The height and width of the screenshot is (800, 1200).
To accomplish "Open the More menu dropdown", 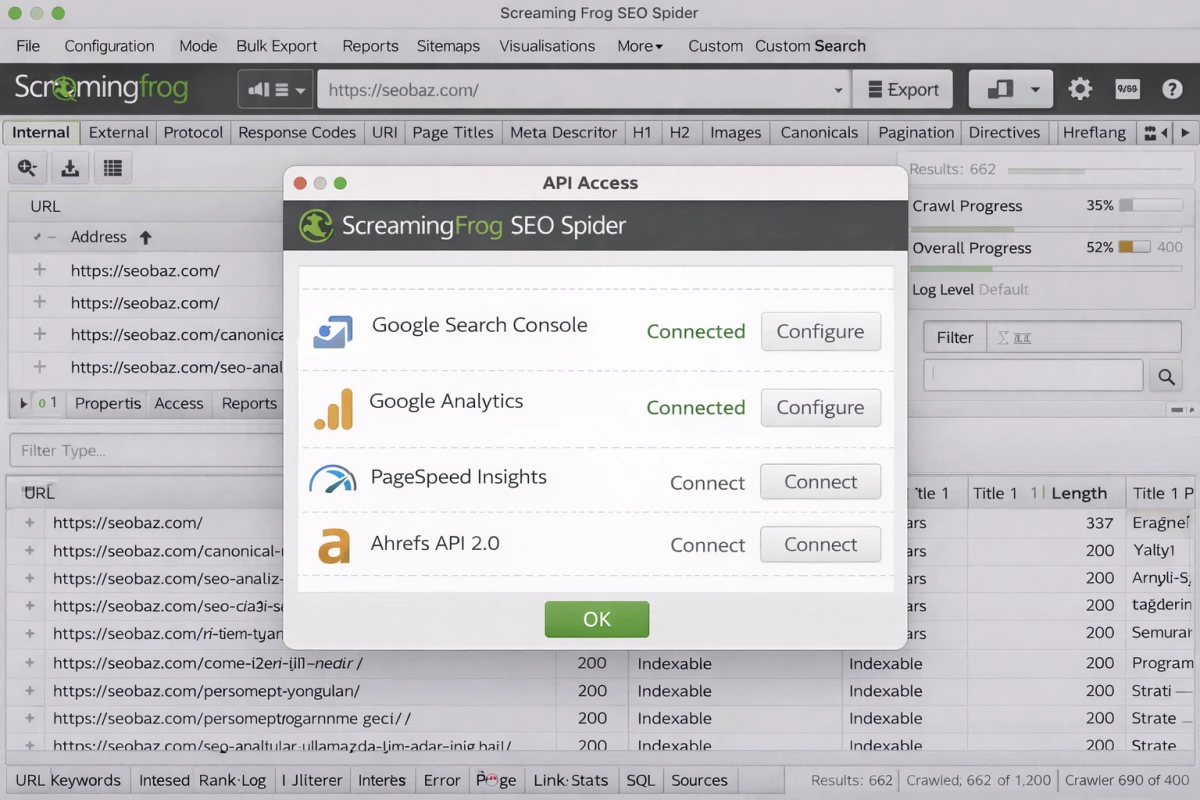I will [640, 46].
